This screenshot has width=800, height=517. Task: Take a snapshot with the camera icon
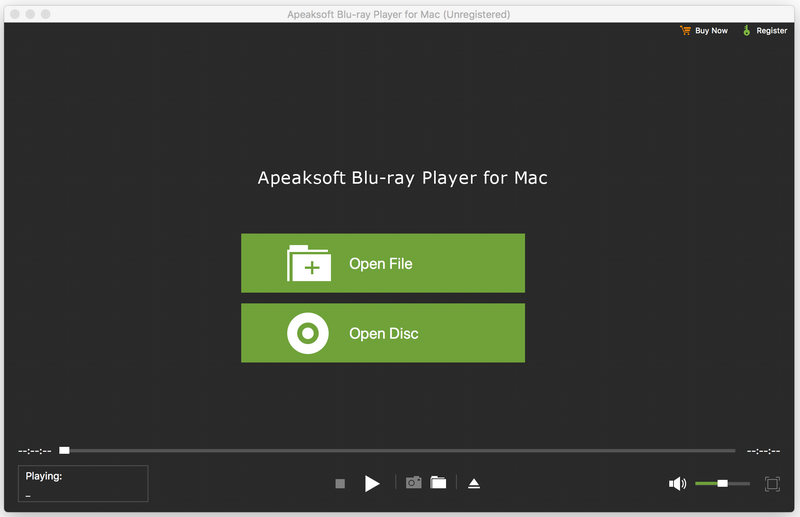pyautogui.click(x=413, y=482)
